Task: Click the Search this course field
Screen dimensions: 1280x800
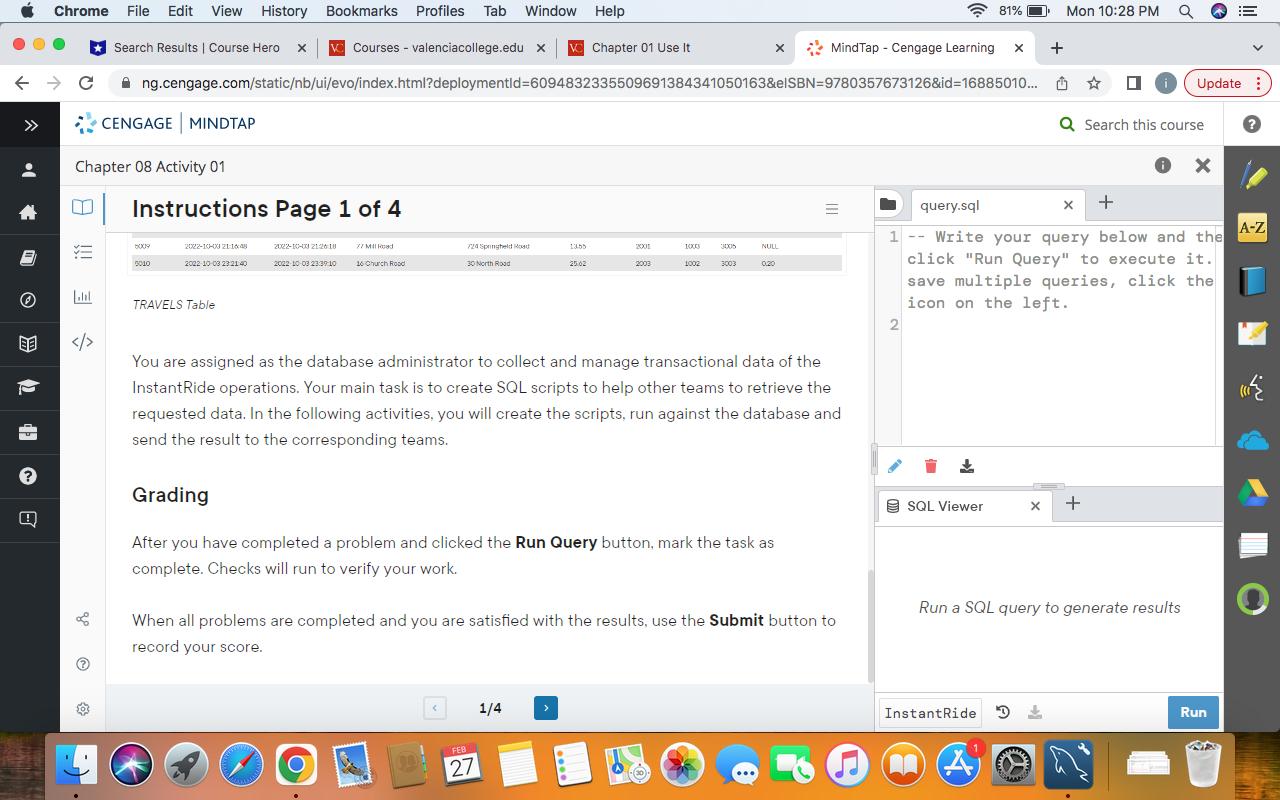Action: click(x=1144, y=125)
